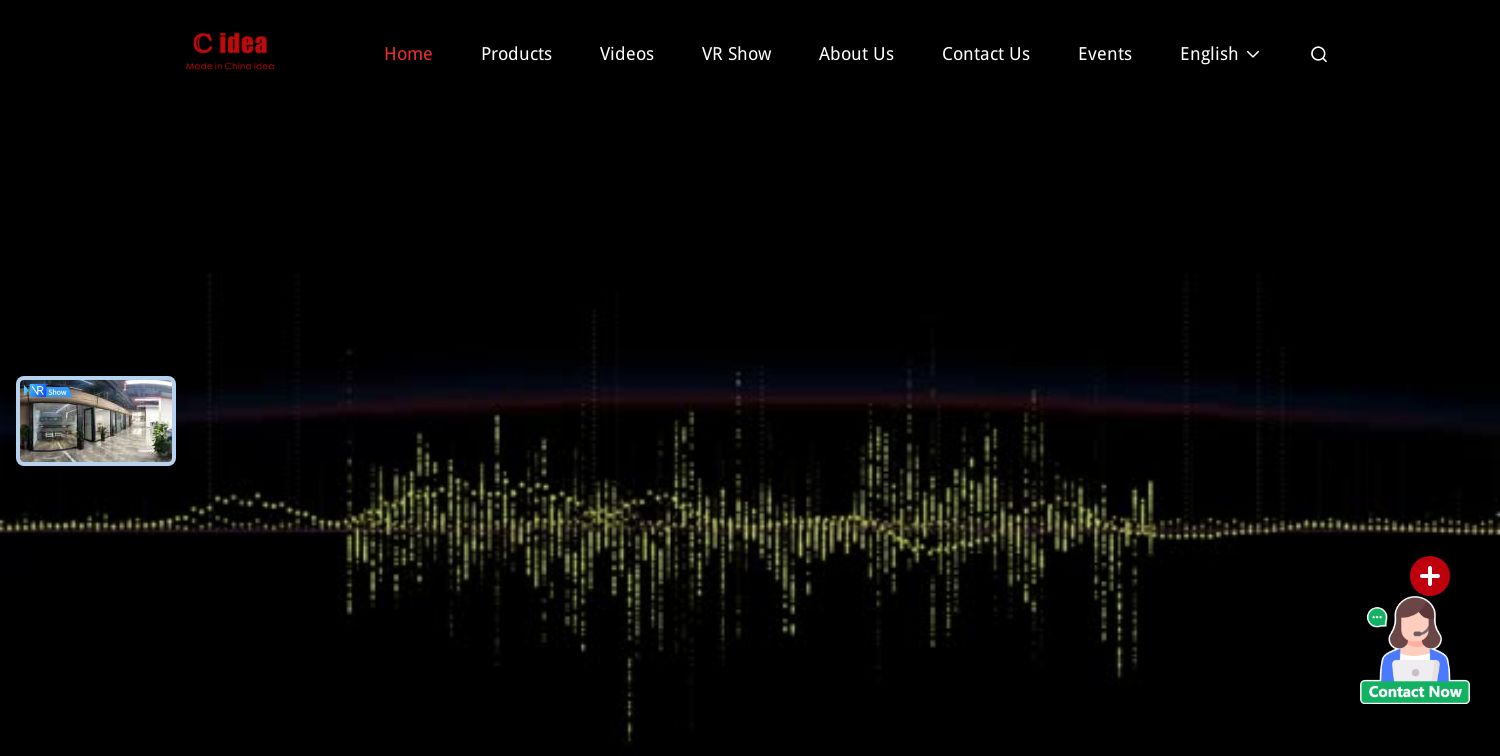The image size is (1500, 756).
Task: Click the 'Made in China idea' tagline
Action: point(230,67)
